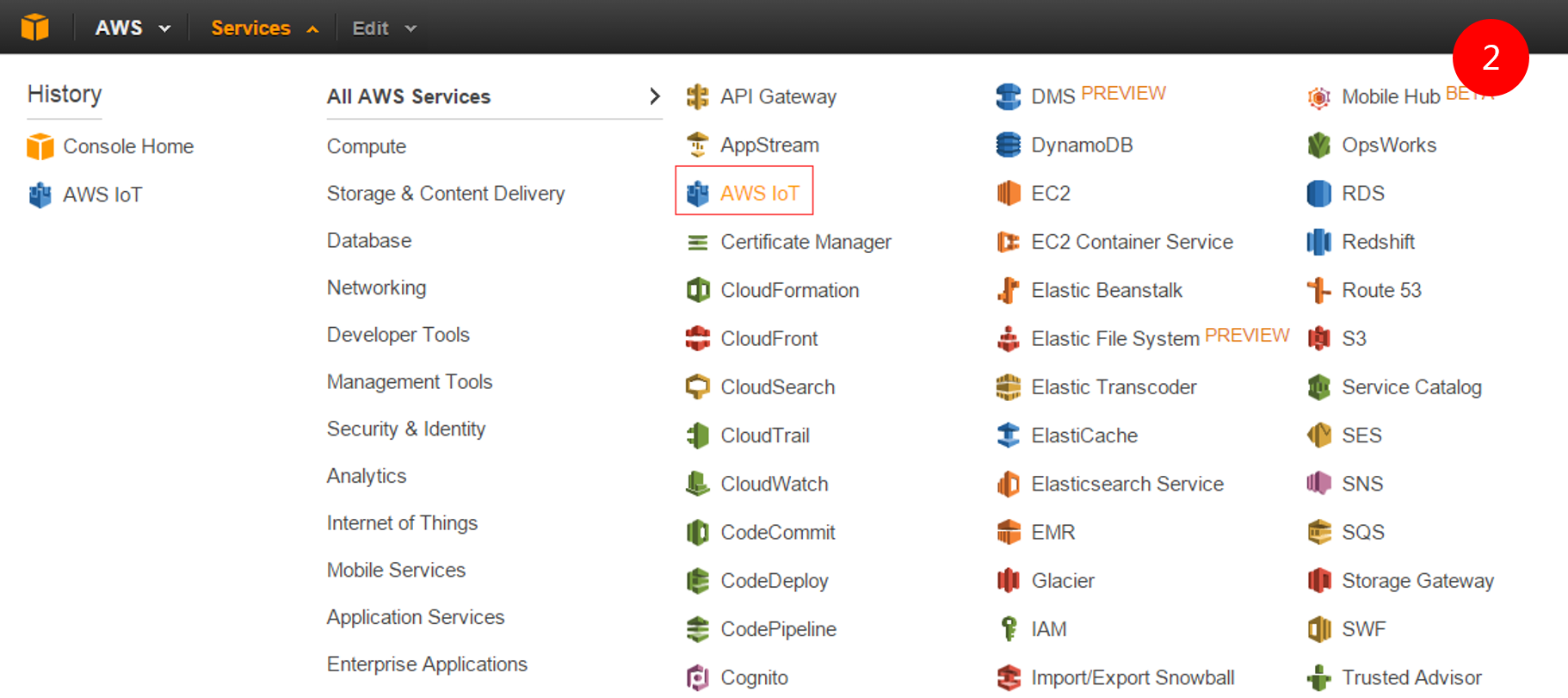The width and height of the screenshot is (1568, 698).
Task: Click the Console Home cube icon
Action: coord(40,146)
